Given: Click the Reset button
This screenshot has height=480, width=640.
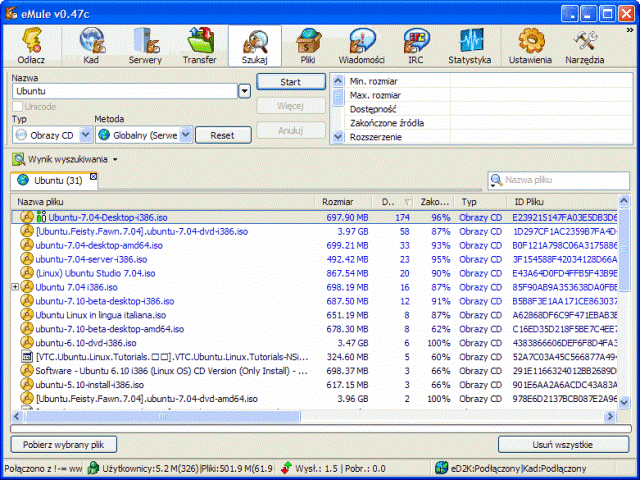Looking at the screenshot, I should [x=223, y=135].
